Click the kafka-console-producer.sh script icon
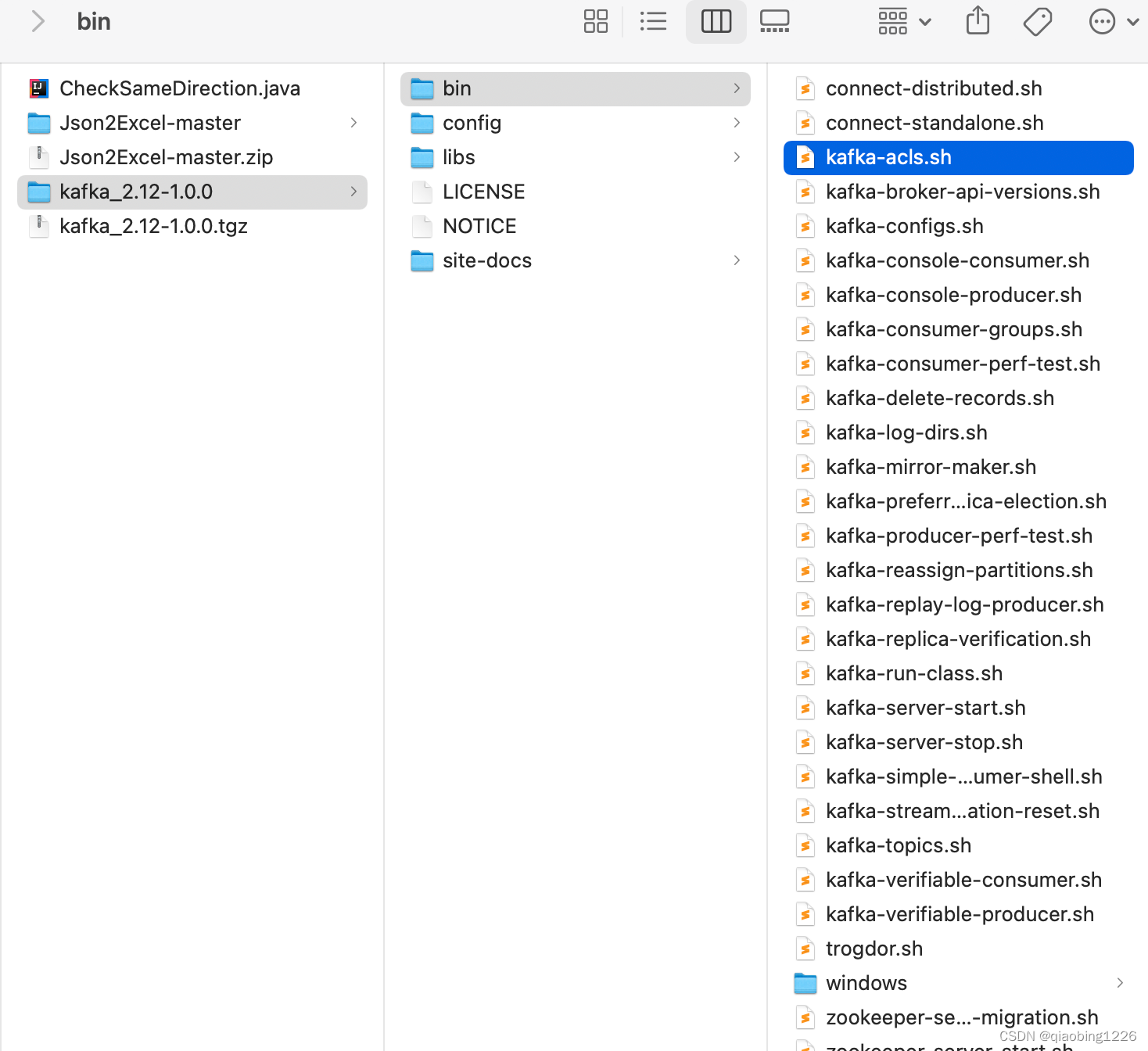 point(805,295)
